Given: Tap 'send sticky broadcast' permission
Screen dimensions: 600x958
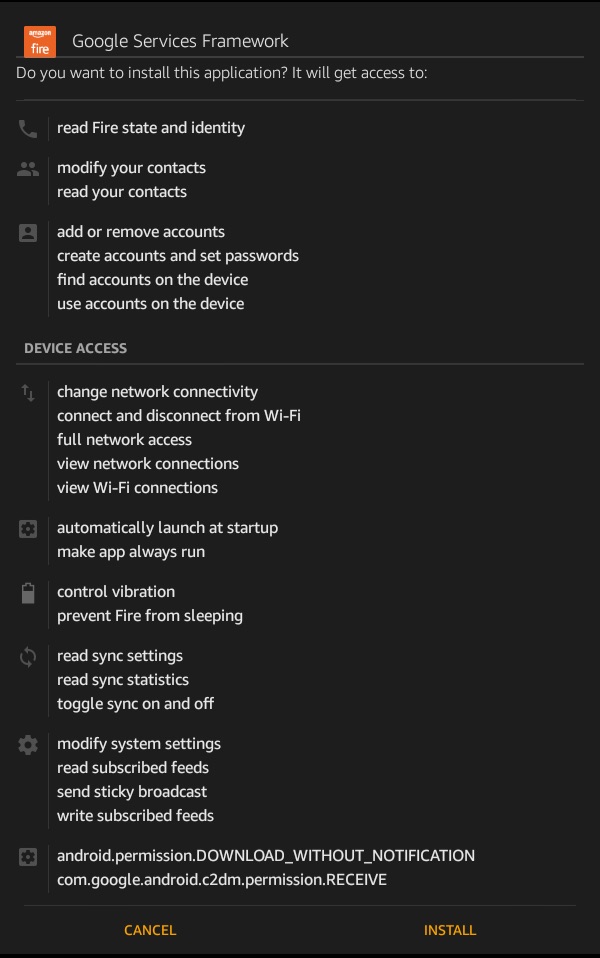Looking at the screenshot, I should coord(133,792).
